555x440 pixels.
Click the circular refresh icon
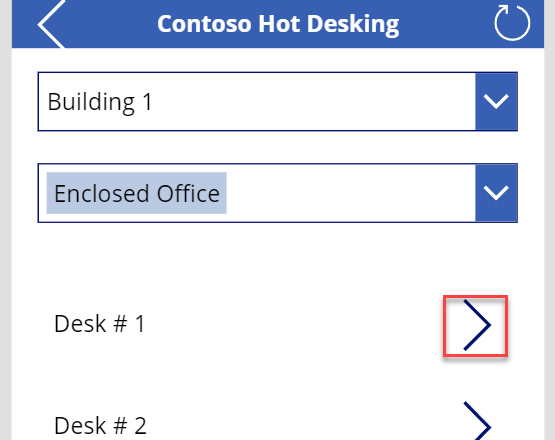pos(512,23)
